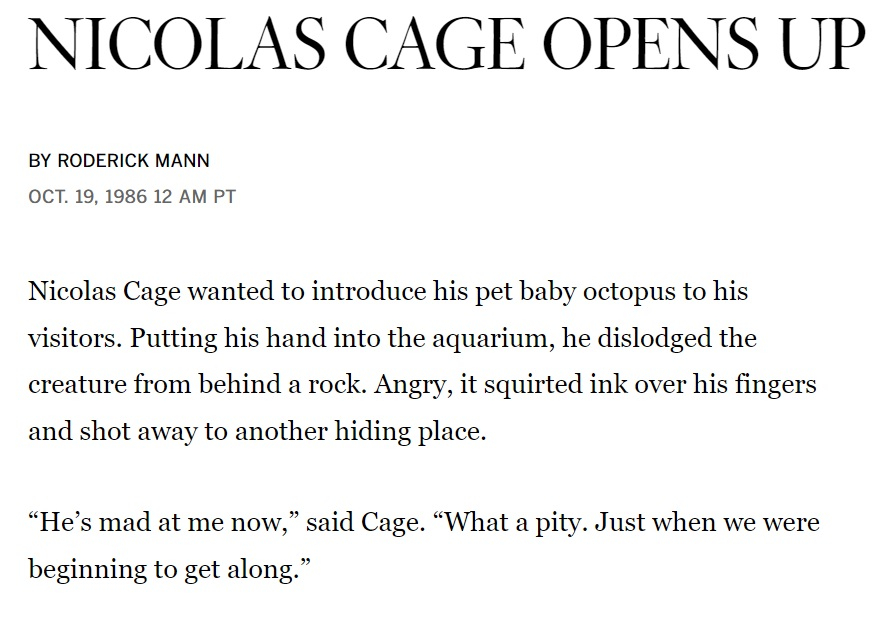This screenshot has width=878, height=635.
Task: Click the word "BY" before the author name
Action: click(x=39, y=161)
